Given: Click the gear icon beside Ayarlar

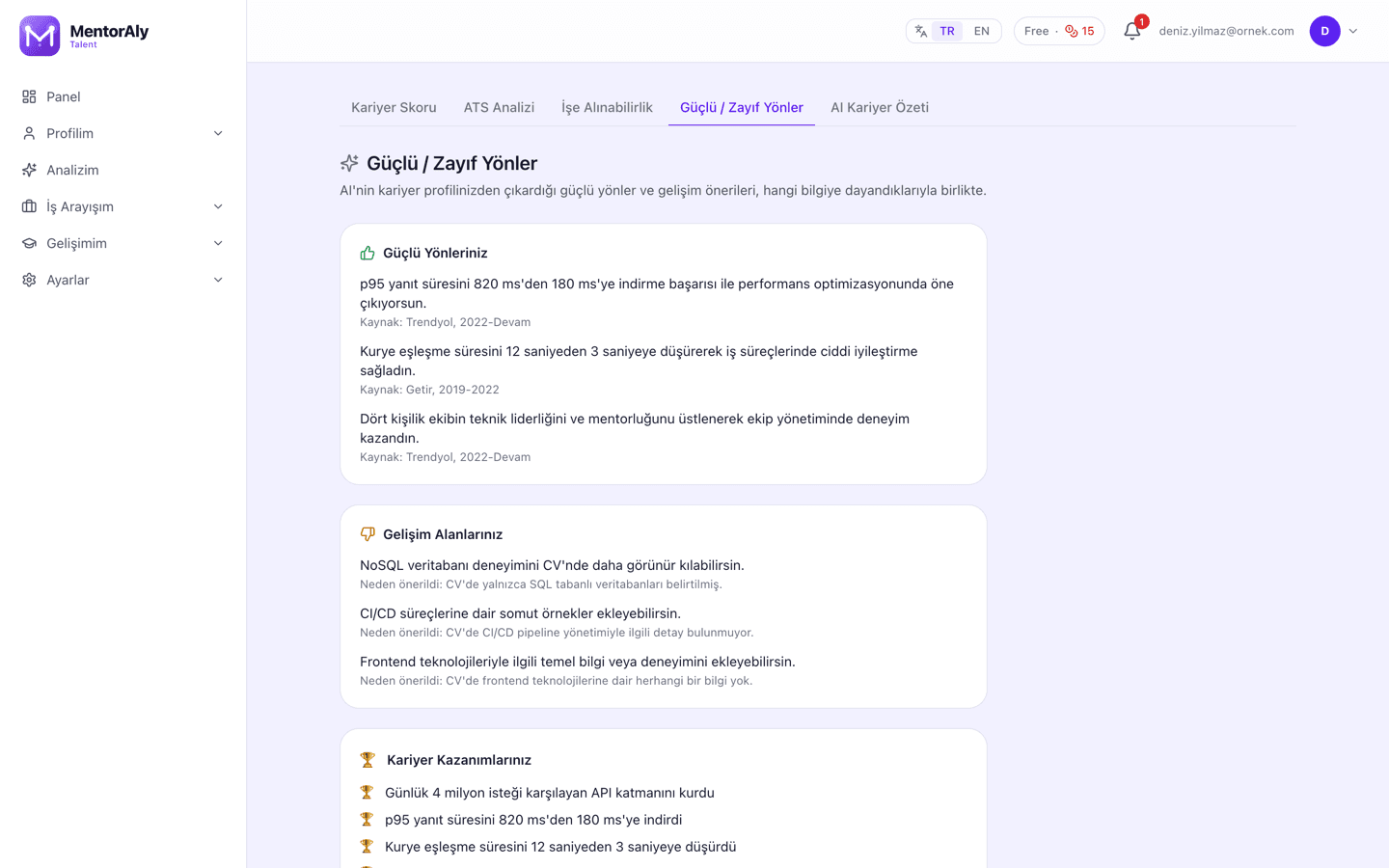Looking at the screenshot, I should pos(29,280).
